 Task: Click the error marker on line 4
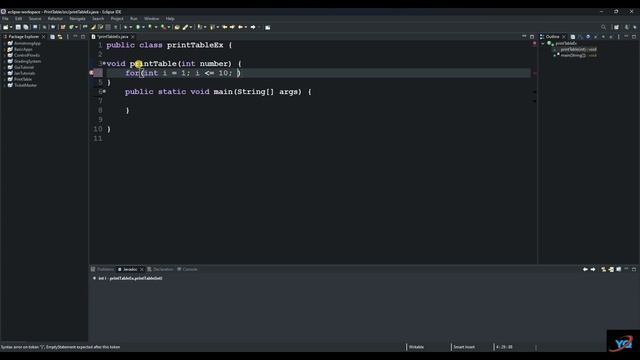(x=92, y=73)
